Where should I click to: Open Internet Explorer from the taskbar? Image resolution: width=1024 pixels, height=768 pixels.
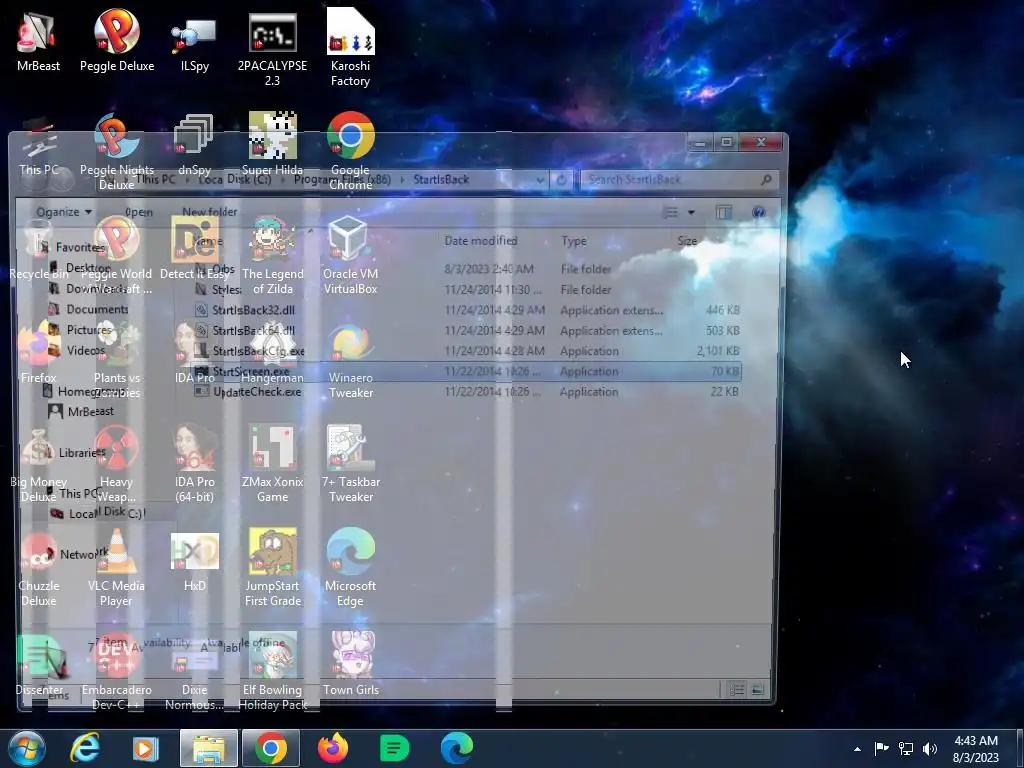[85, 748]
